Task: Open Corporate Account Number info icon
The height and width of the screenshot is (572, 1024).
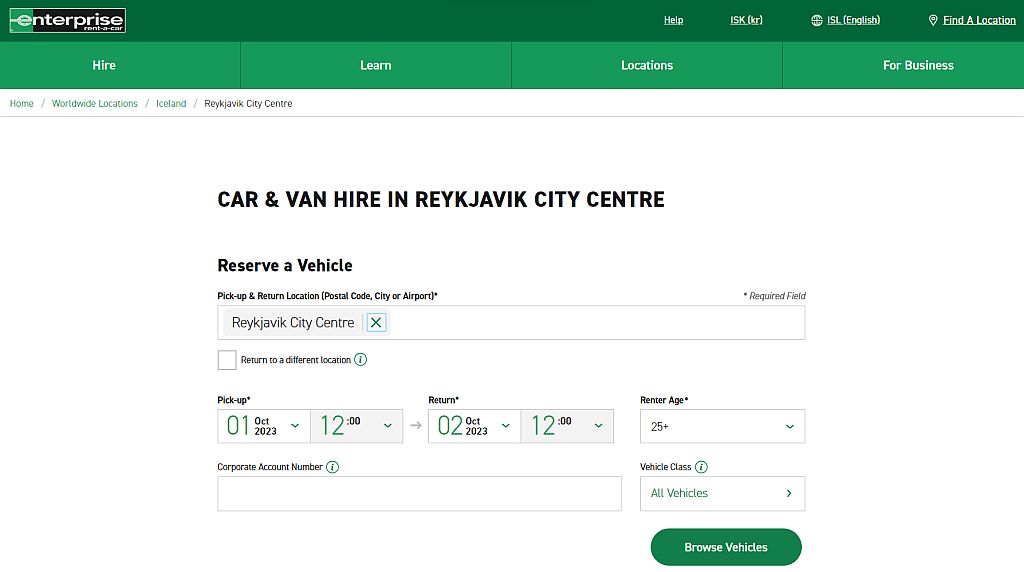Action: pyautogui.click(x=332, y=467)
